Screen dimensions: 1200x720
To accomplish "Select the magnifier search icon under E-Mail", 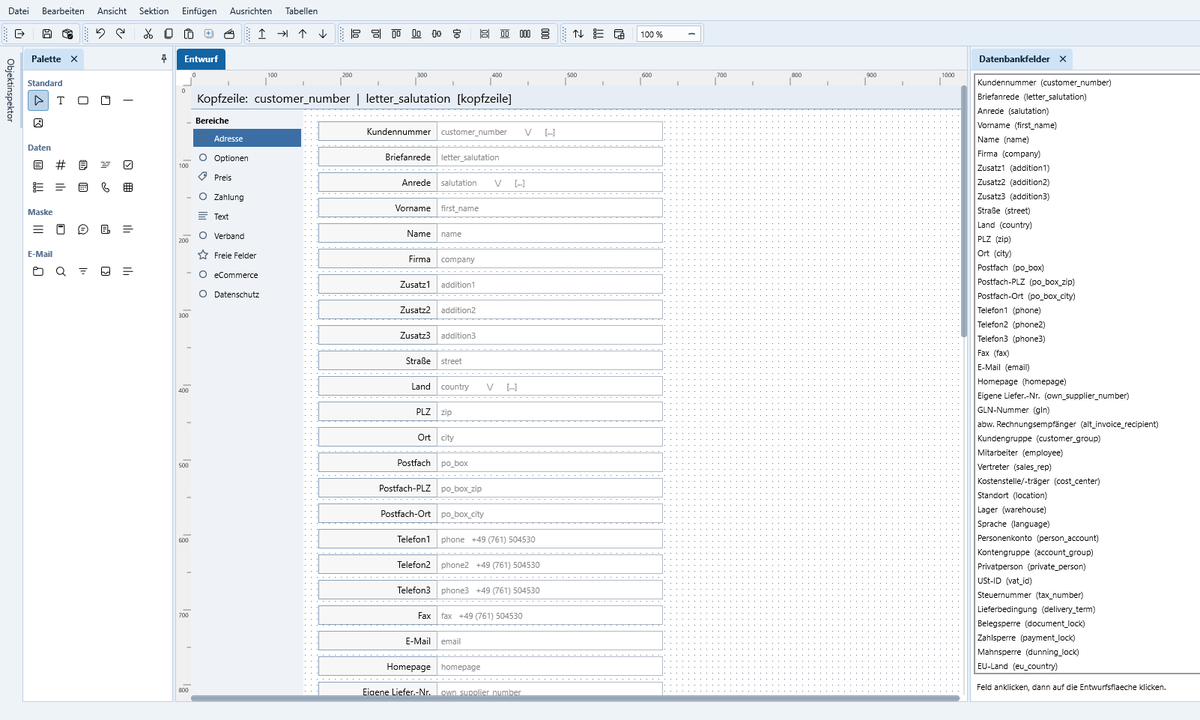I will [x=60, y=270].
